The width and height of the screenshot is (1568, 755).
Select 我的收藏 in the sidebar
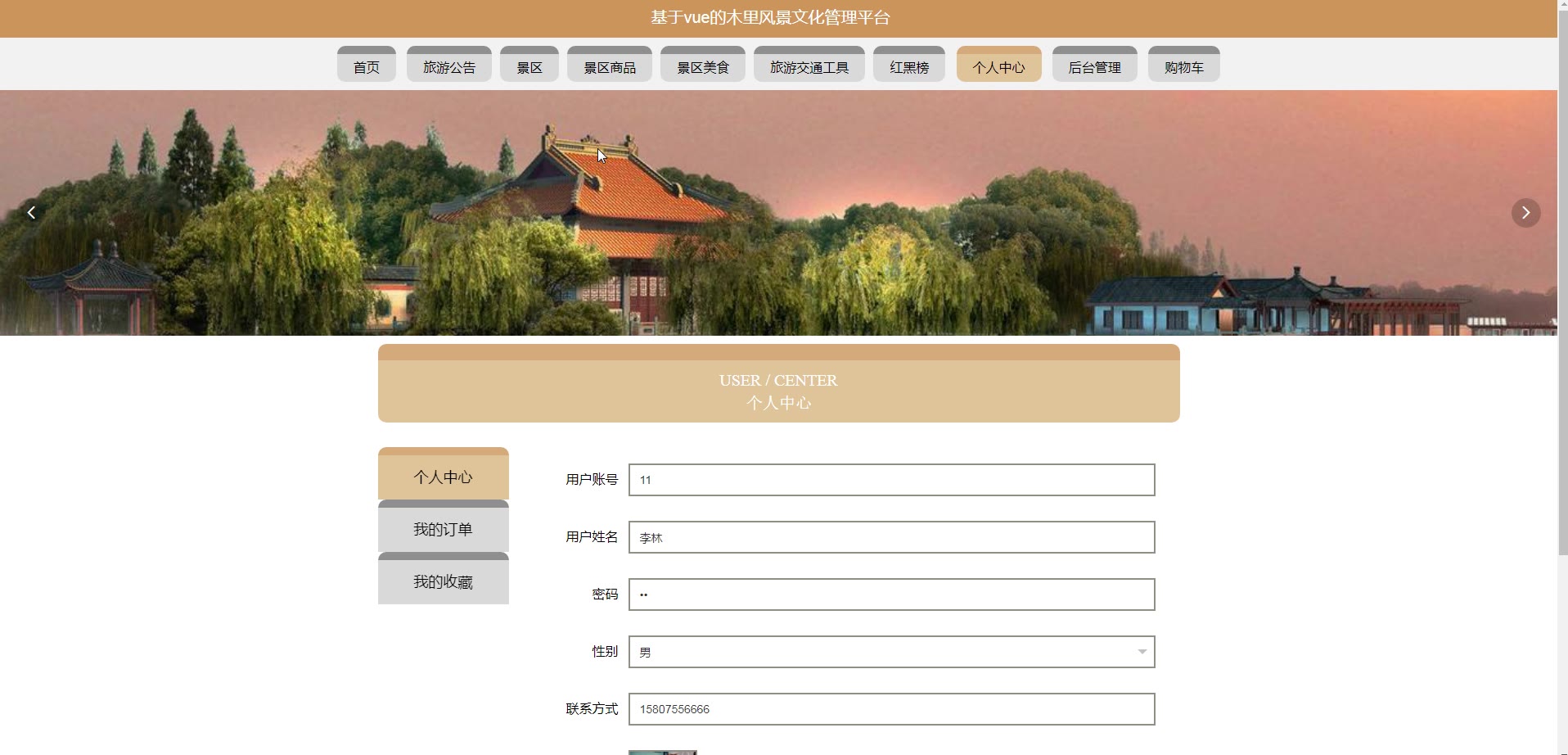coord(444,578)
